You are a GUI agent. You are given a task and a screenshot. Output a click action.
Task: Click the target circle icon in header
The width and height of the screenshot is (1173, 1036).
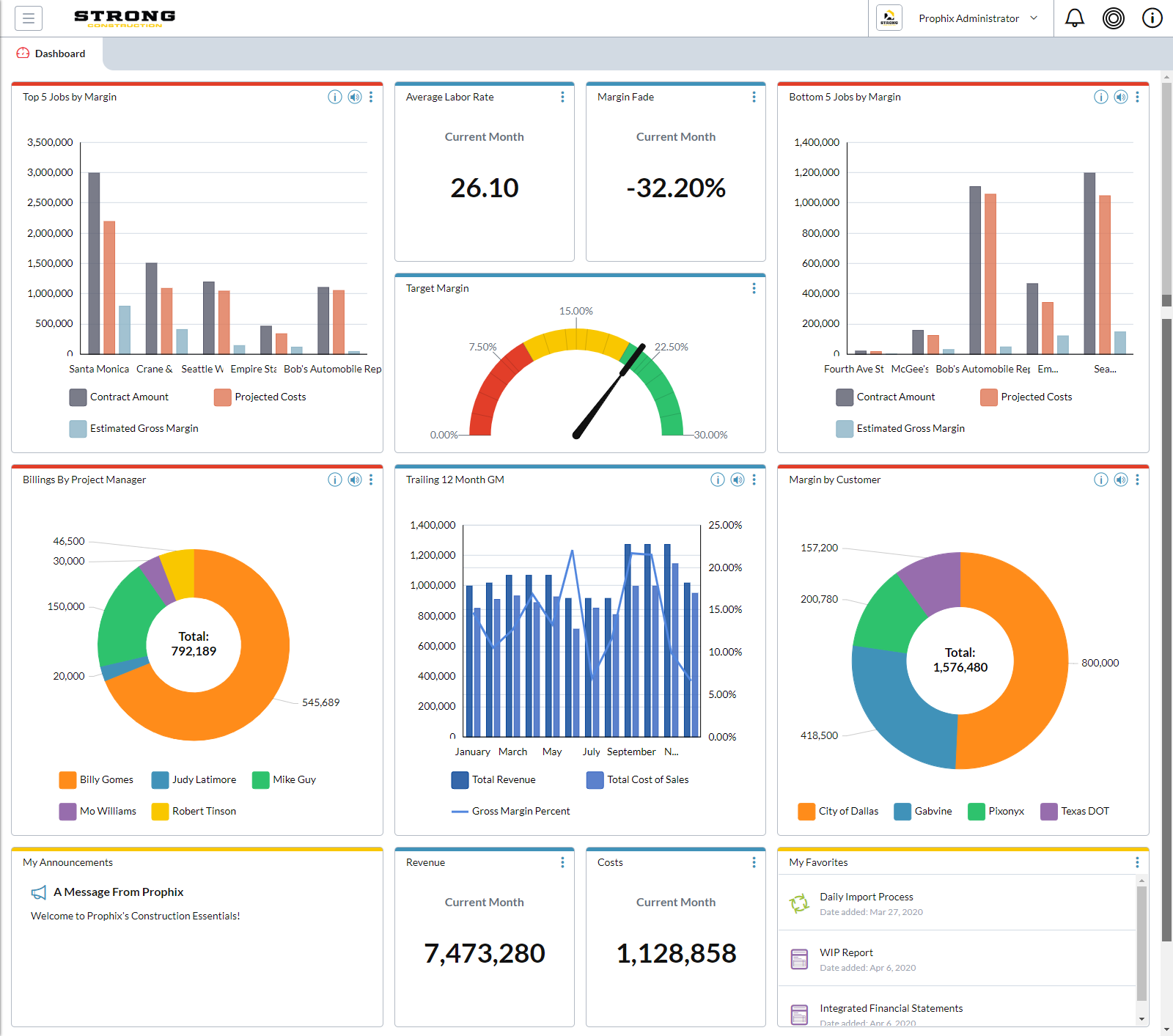pos(1114,18)
